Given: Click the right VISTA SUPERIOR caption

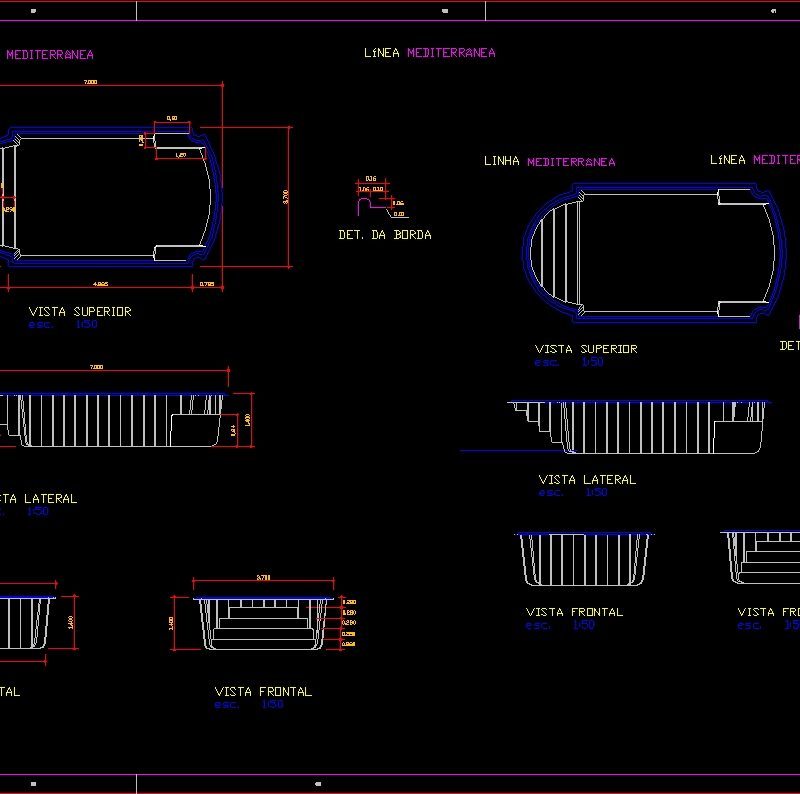Looking at the screenshot, I should pyautogui.click(x=585, y=349).
